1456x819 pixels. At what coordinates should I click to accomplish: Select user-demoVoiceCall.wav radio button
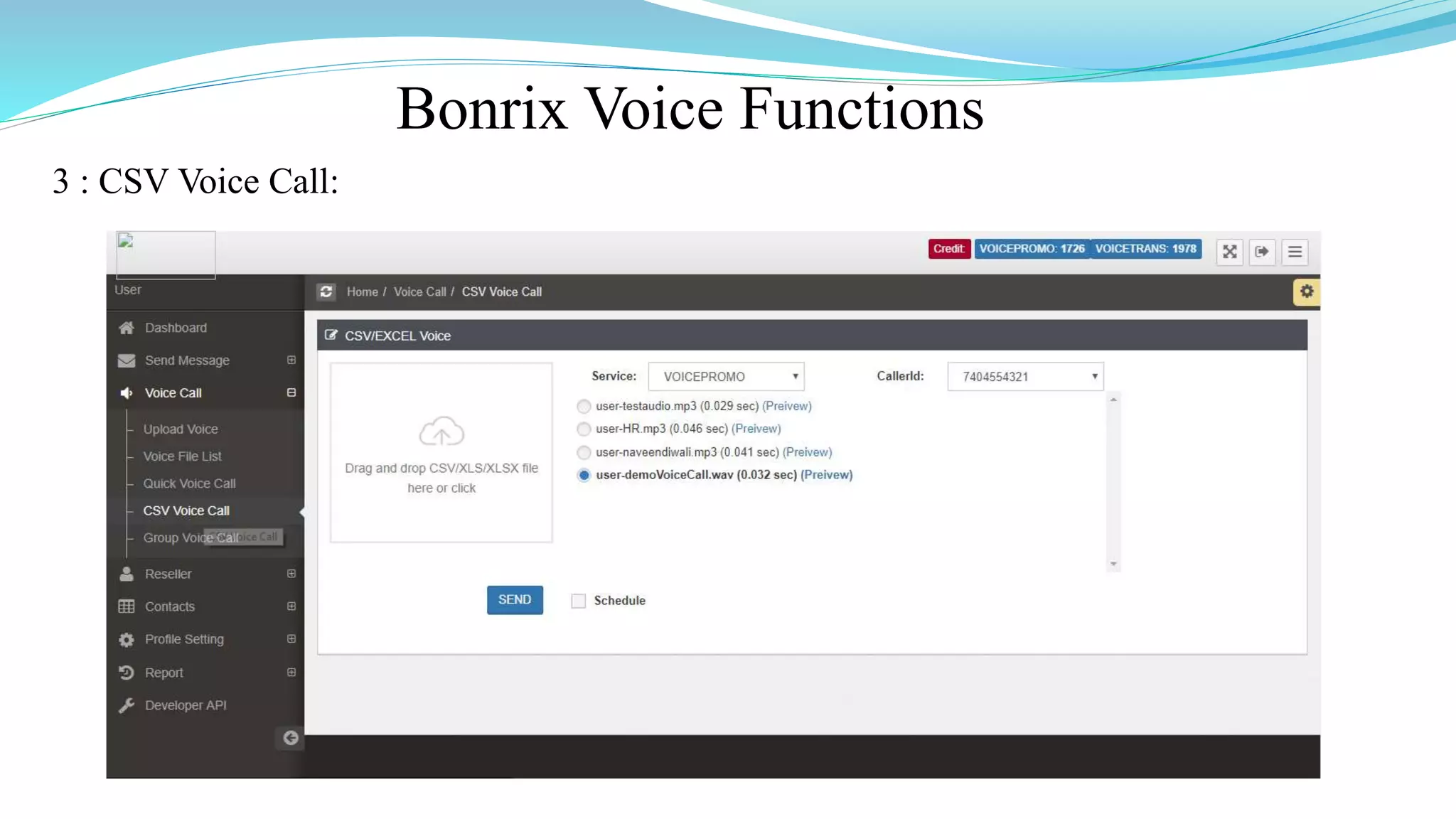(x=584, y=475)
